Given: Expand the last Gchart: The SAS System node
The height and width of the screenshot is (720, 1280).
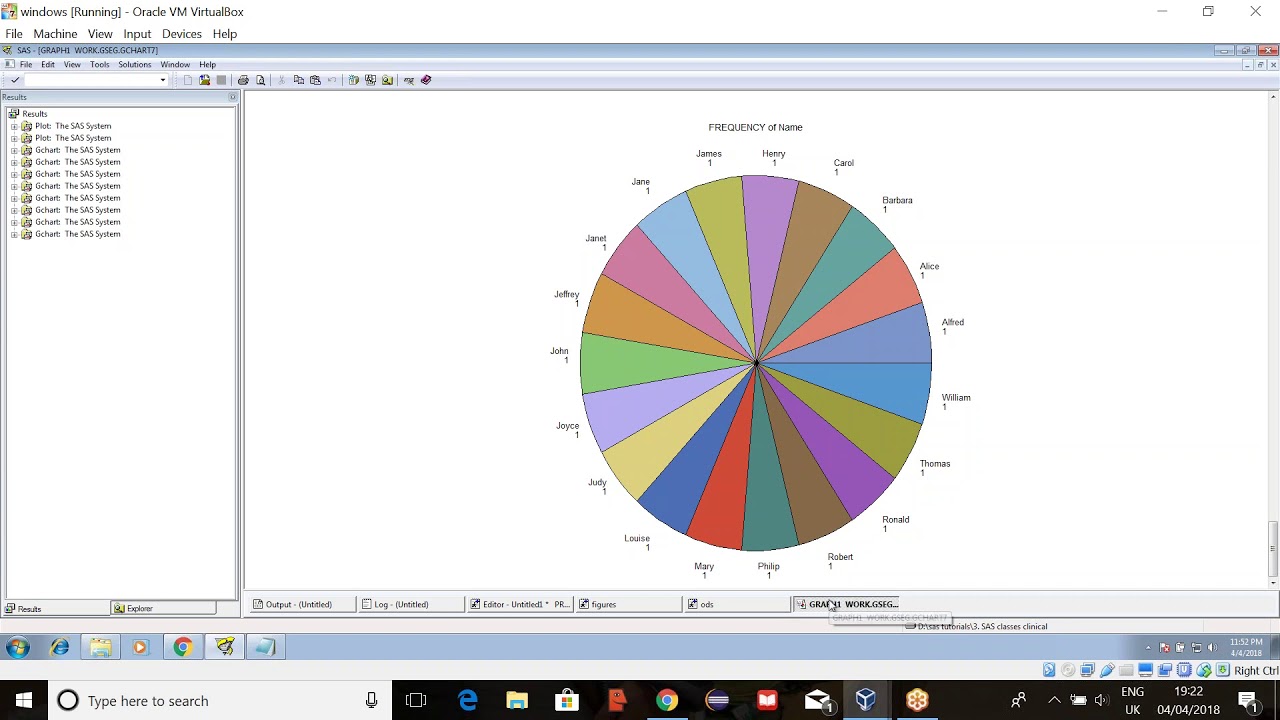Looking at the screenshot, I should 14,234.
